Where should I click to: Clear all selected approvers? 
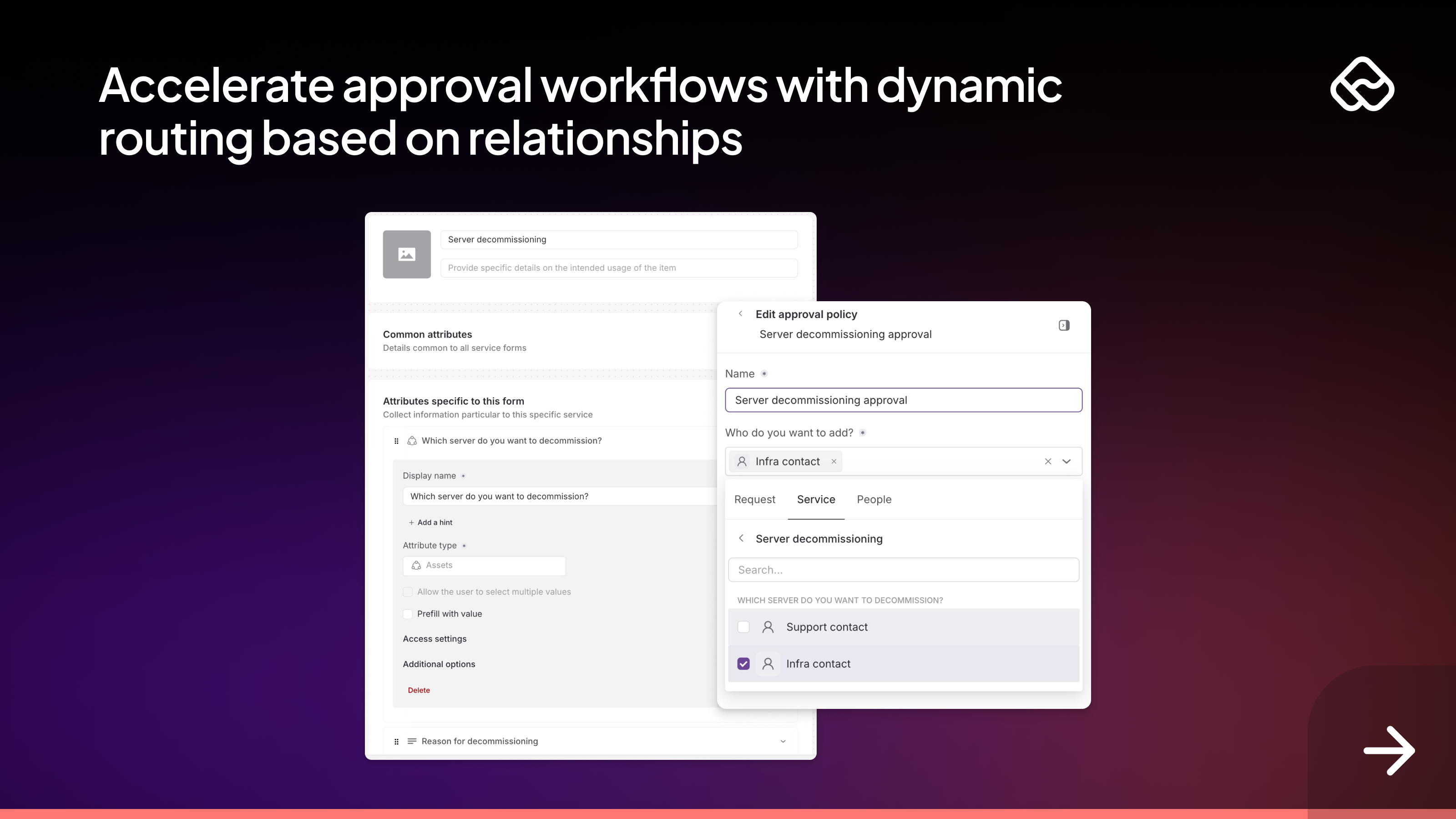tap(1048, 462)
